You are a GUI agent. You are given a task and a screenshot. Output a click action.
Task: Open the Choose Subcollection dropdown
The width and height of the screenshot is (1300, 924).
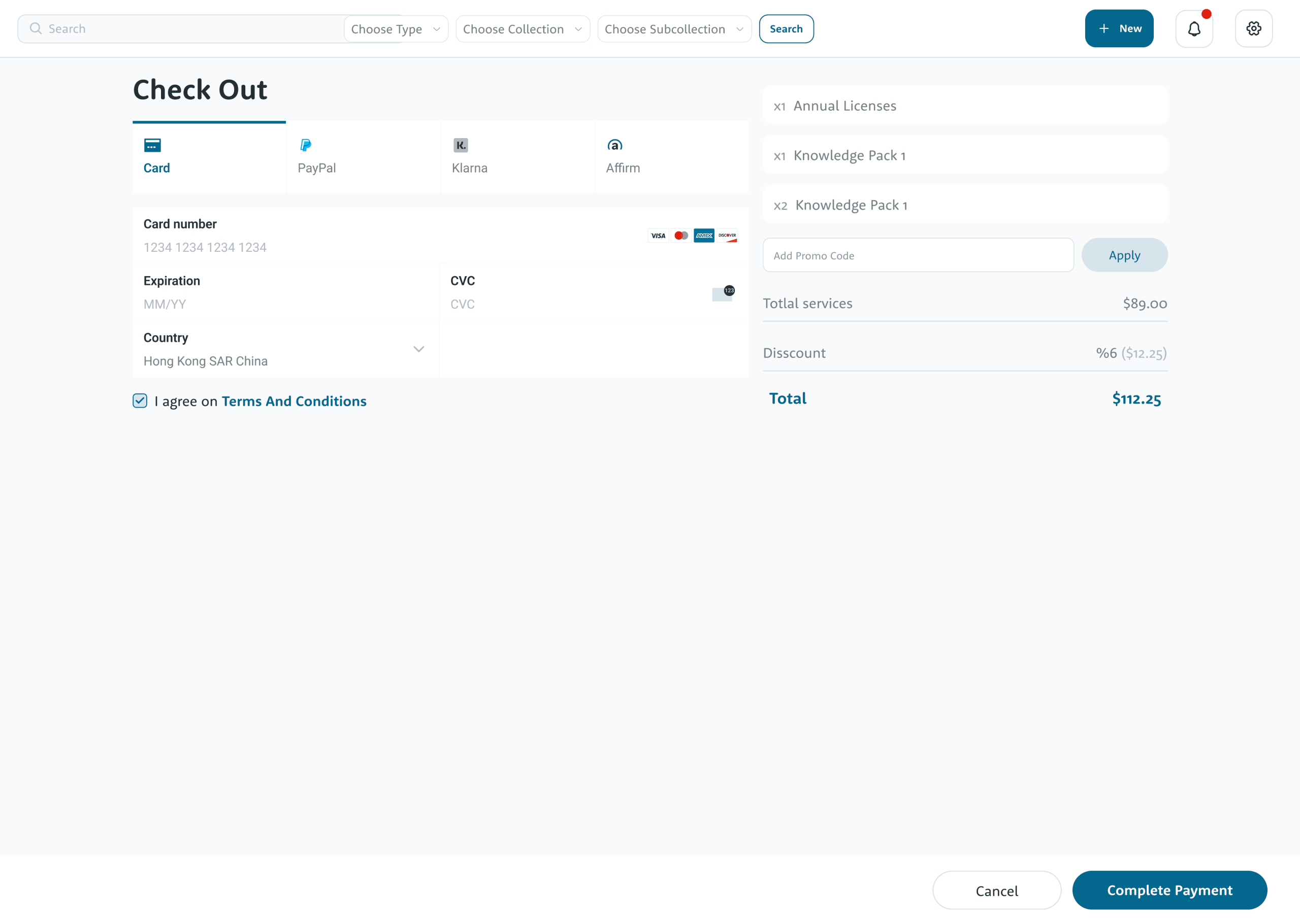tap(673, 29)
